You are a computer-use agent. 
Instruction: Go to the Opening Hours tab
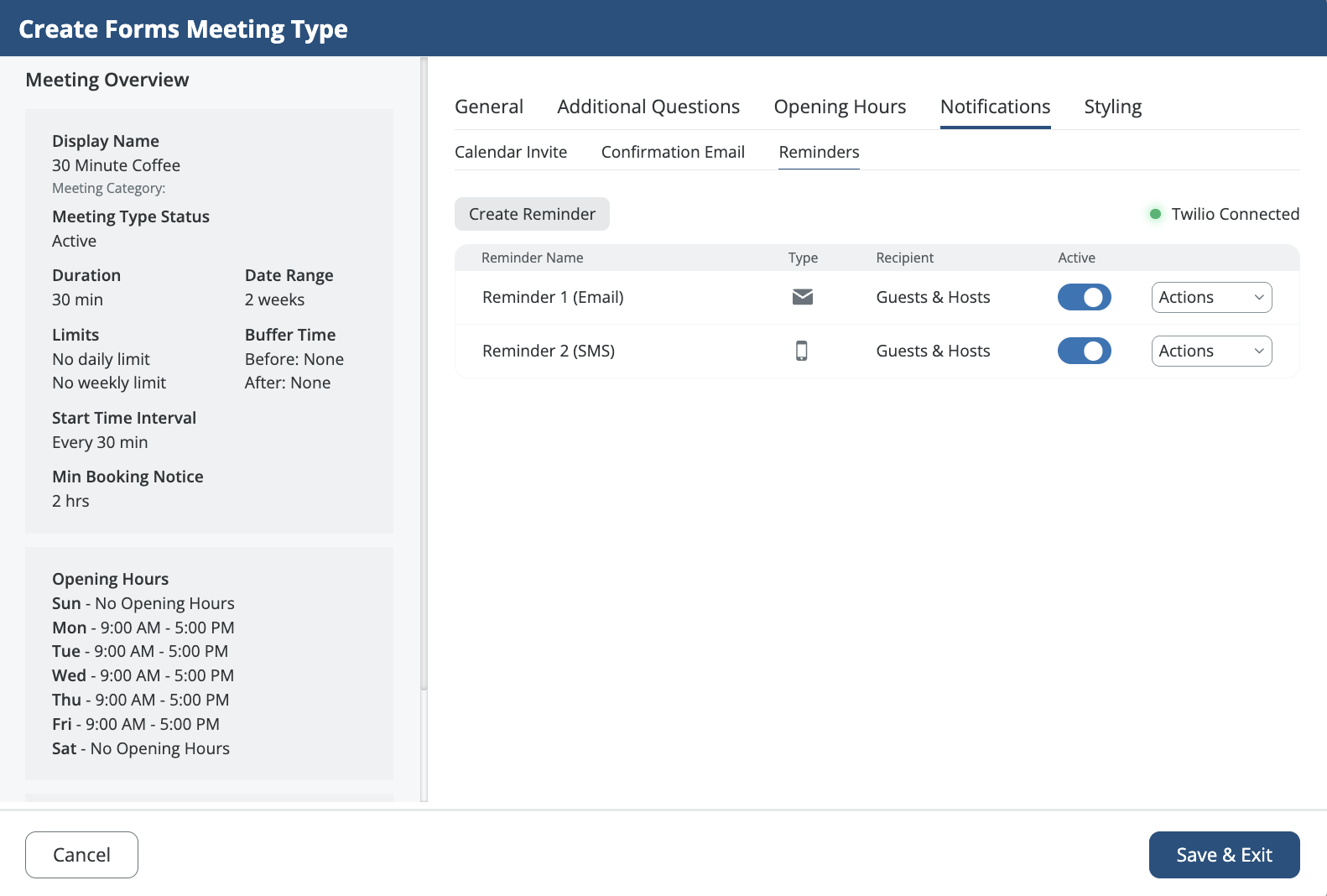(839, 107)
